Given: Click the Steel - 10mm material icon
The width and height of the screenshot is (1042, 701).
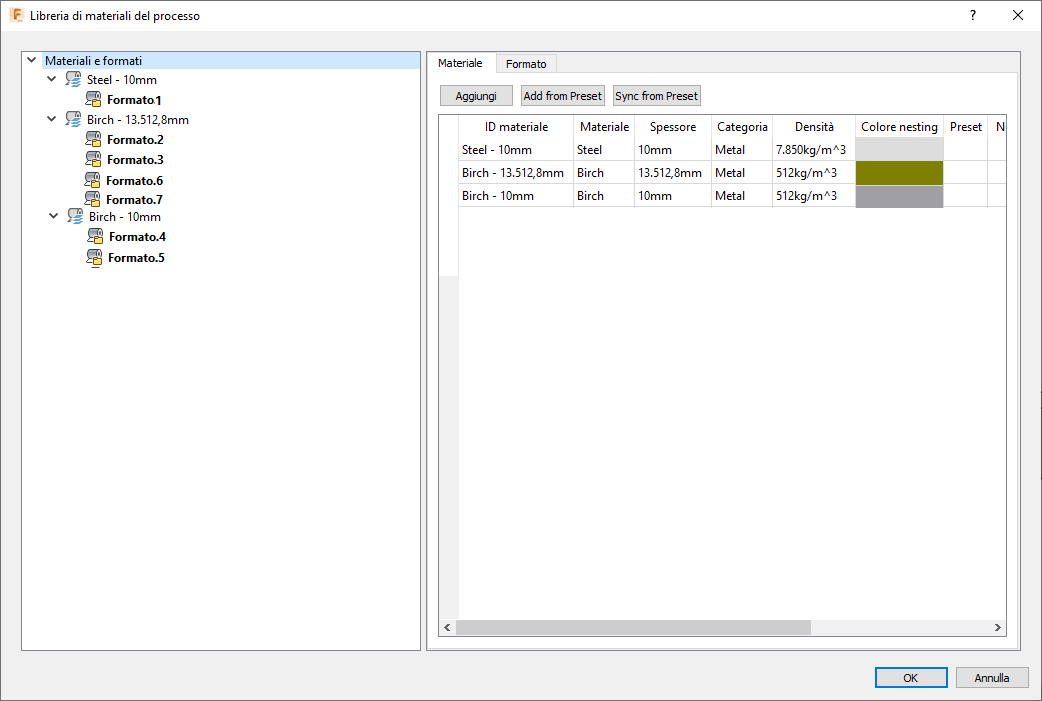Looking at the screenshot, I should click(x=72, y=79).
